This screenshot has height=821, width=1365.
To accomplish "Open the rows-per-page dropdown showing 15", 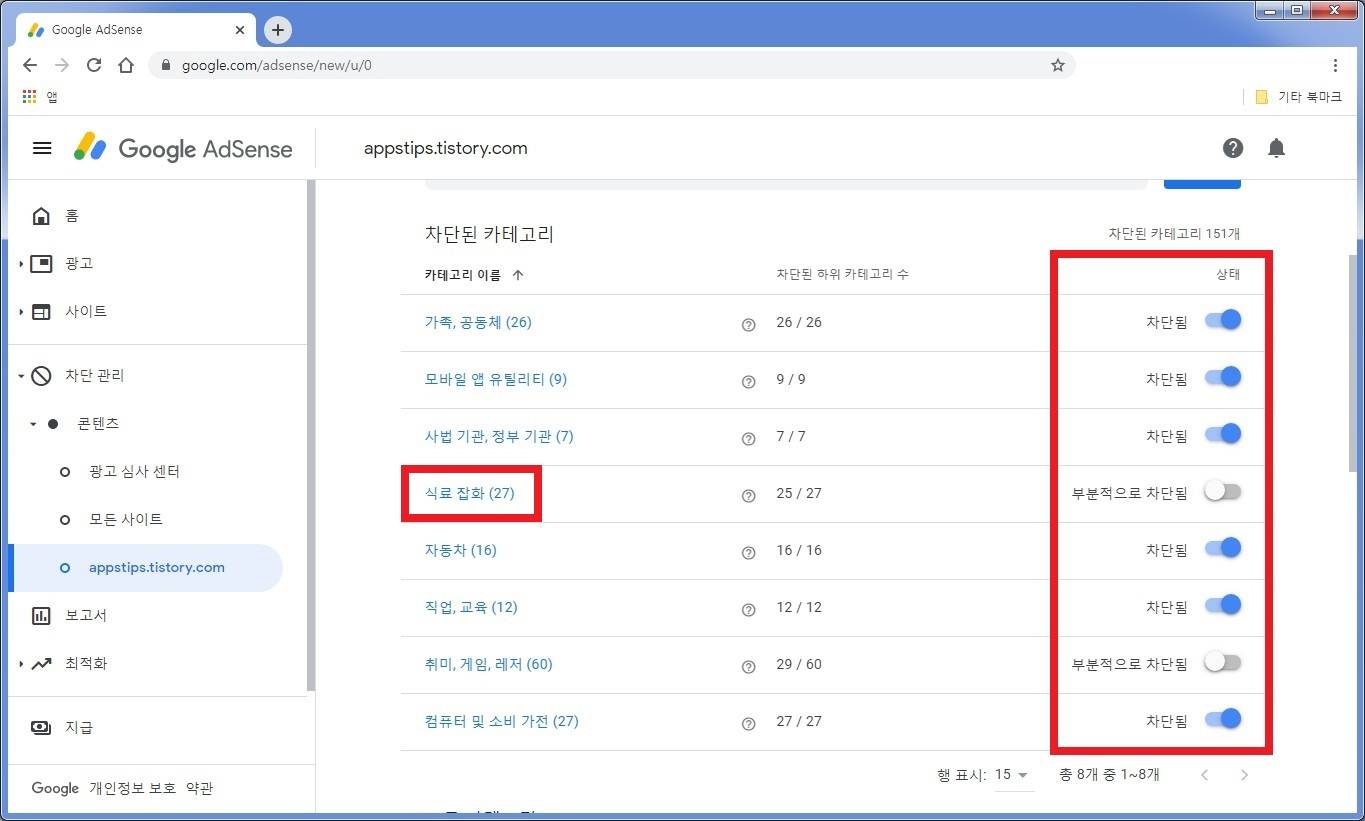I will (x=1012, y=775).
